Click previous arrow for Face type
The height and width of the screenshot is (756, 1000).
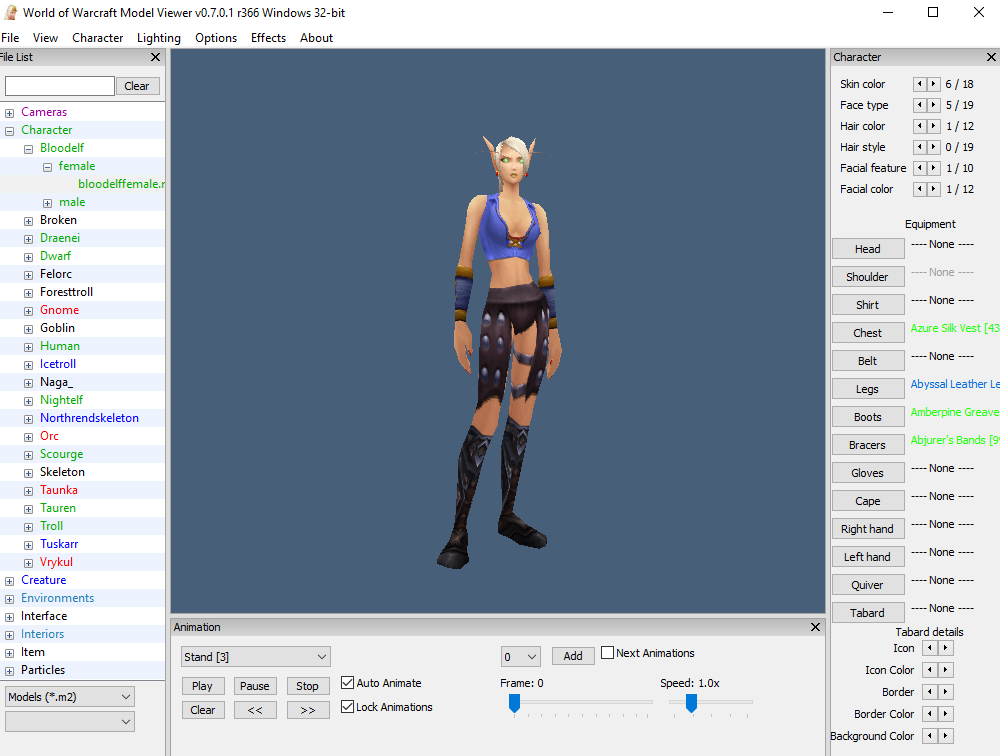[920, 105]
